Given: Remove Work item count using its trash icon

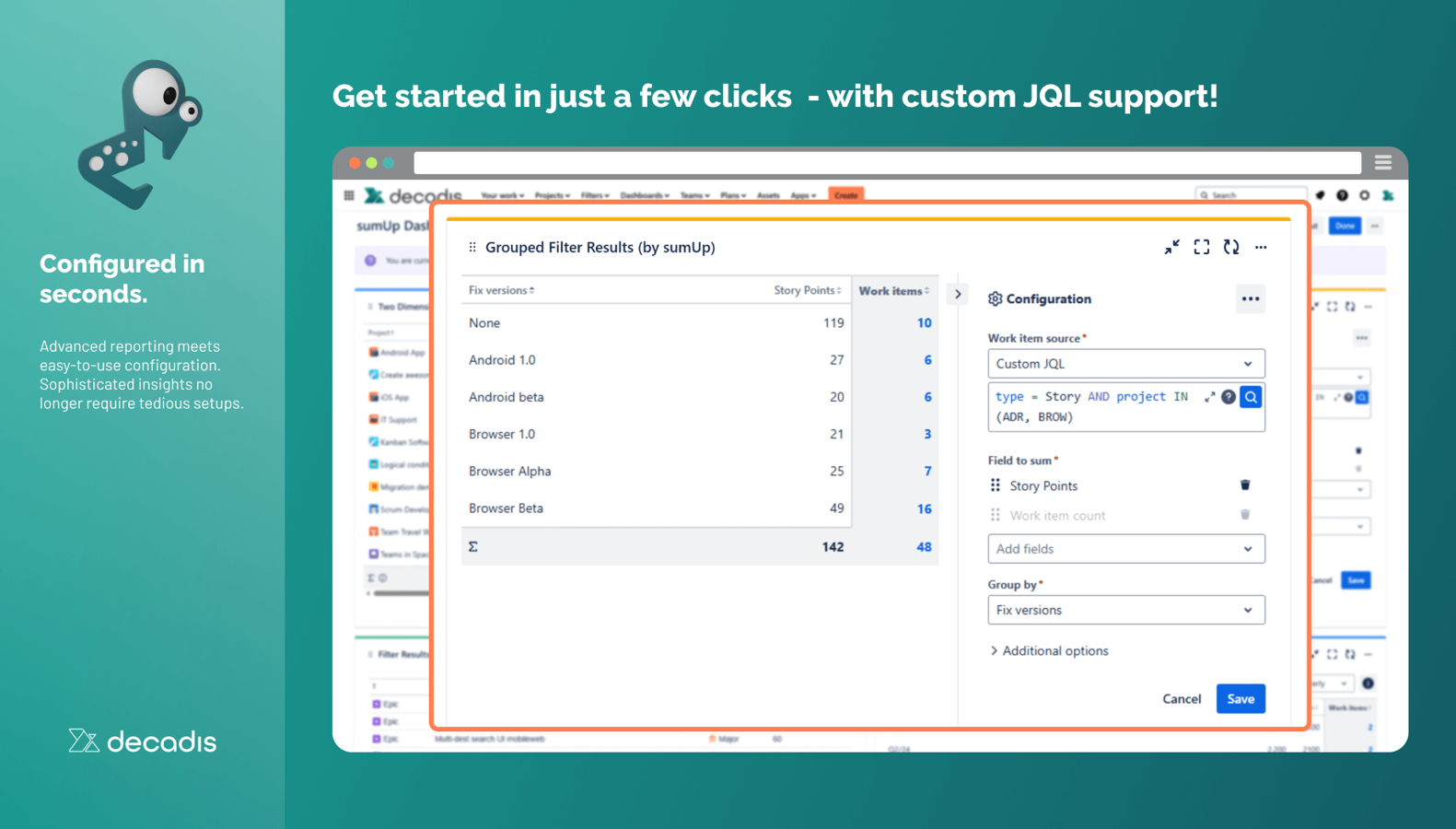Looking at the screenshot, I should click(x=1245, y=516).
